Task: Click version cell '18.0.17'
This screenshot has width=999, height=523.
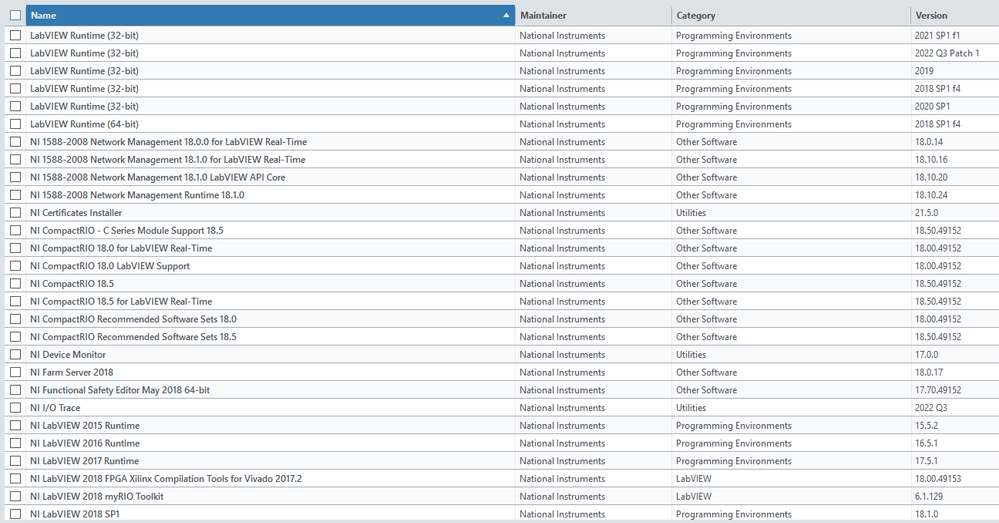Action: point(929,373)
